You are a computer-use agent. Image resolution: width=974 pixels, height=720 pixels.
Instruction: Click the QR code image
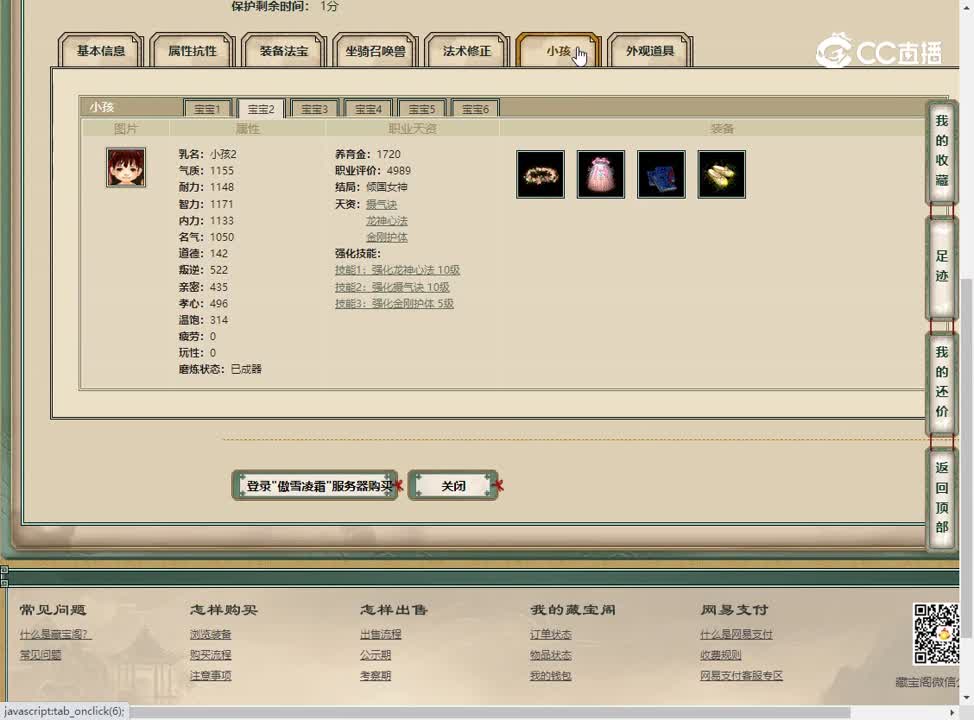click(x=936, y=634)
